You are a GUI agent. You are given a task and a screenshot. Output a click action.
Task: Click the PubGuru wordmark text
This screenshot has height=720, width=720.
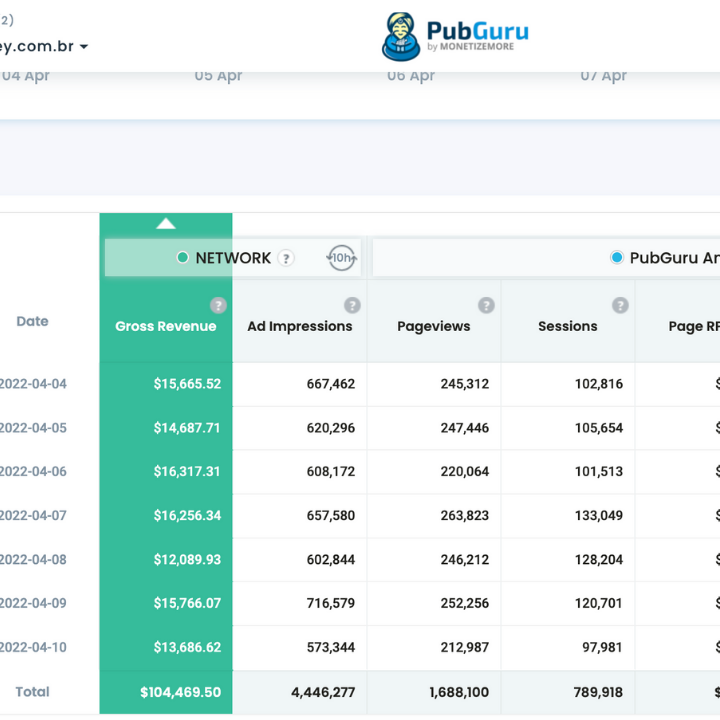pyautogui.click(x=478, y=31)
